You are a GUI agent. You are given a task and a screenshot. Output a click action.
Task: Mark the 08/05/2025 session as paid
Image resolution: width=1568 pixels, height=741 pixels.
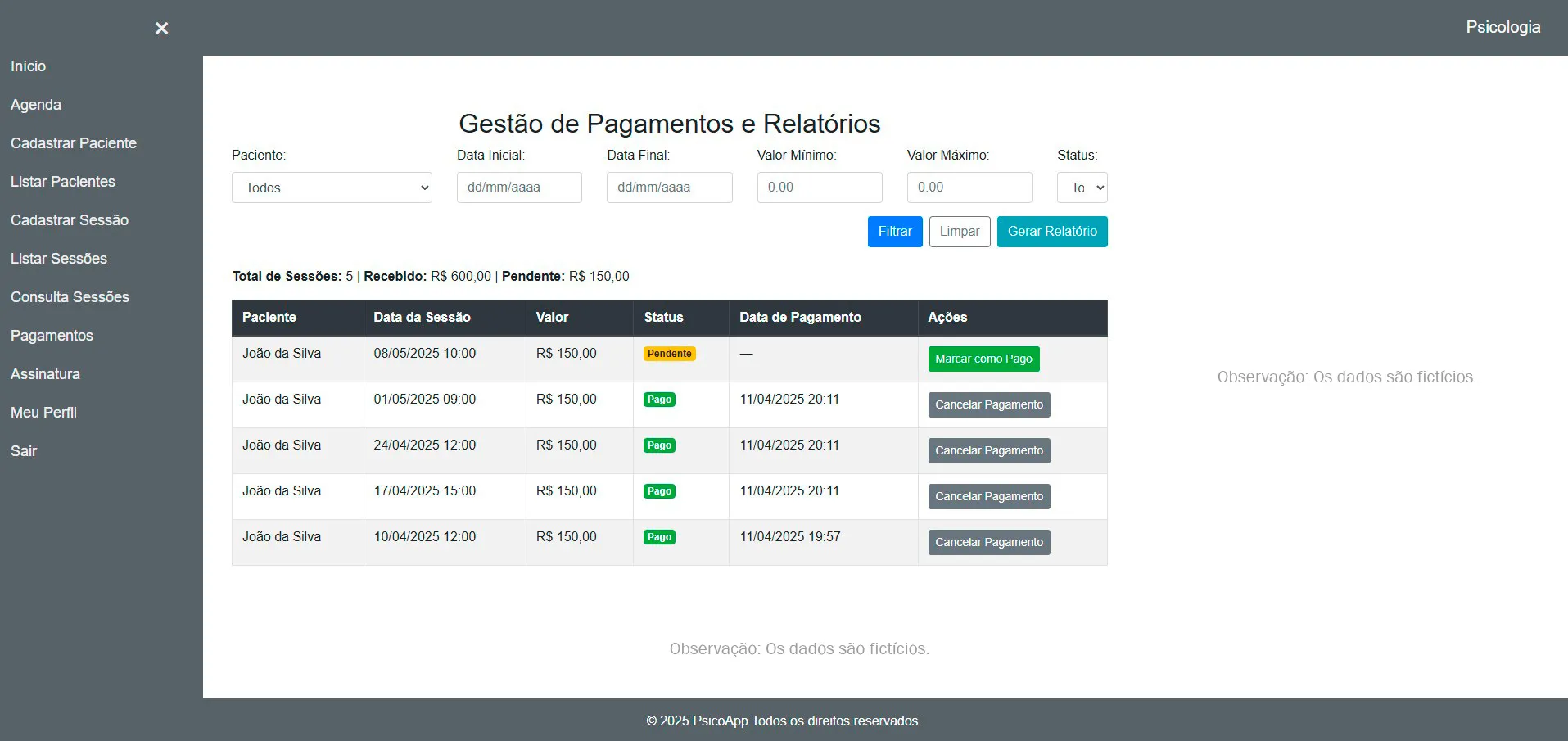click(x=983, y=359)
